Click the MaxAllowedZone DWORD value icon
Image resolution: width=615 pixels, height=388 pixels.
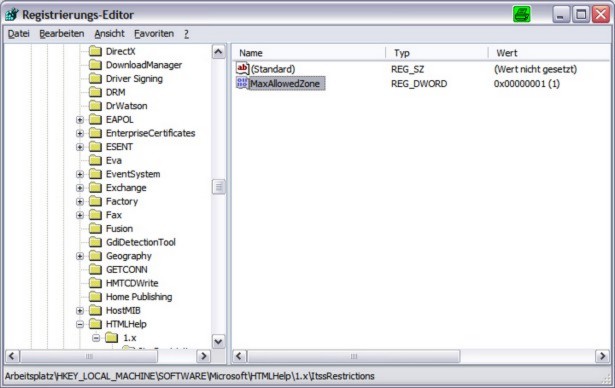(242, 83)
